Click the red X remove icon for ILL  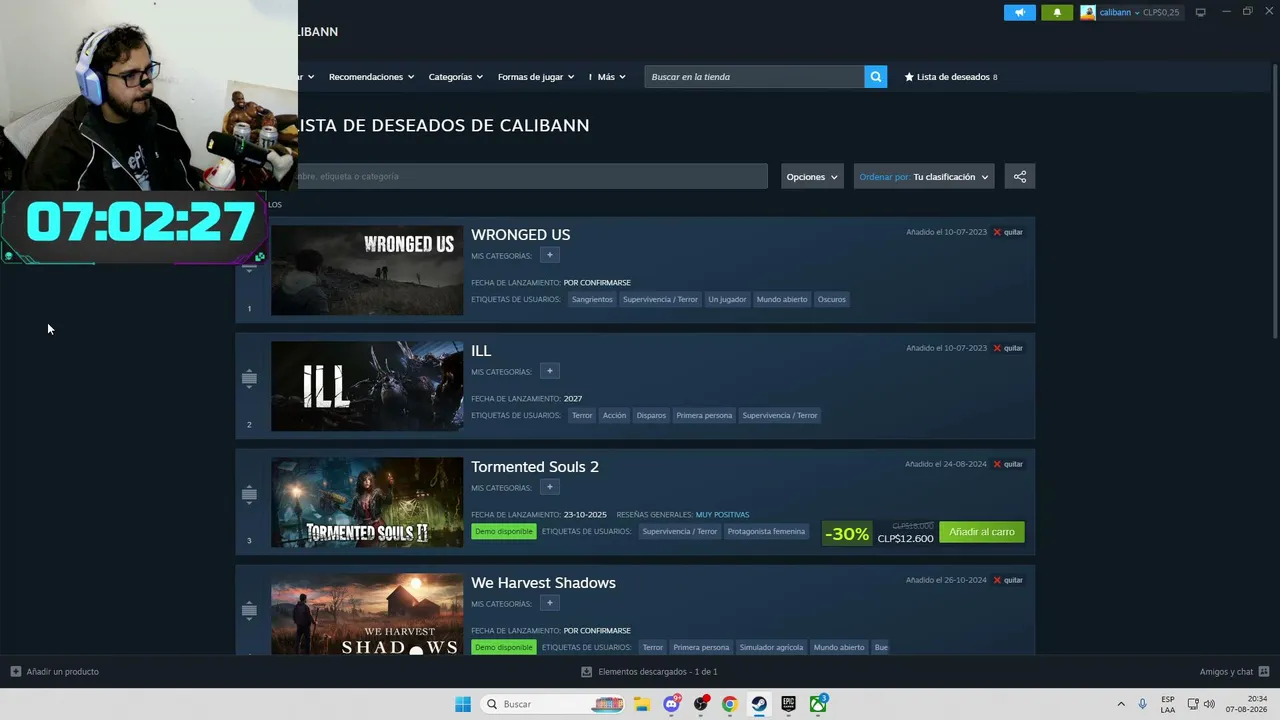[997, 348]
